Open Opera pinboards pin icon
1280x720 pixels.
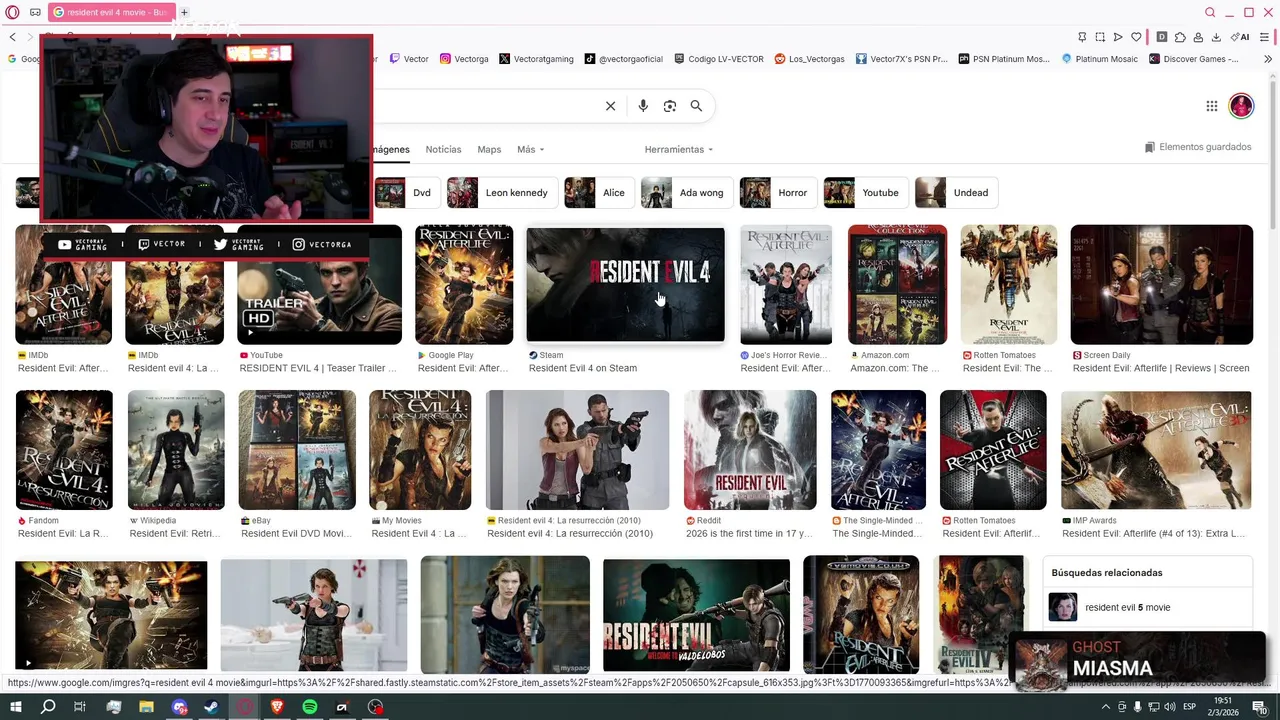1082,37
